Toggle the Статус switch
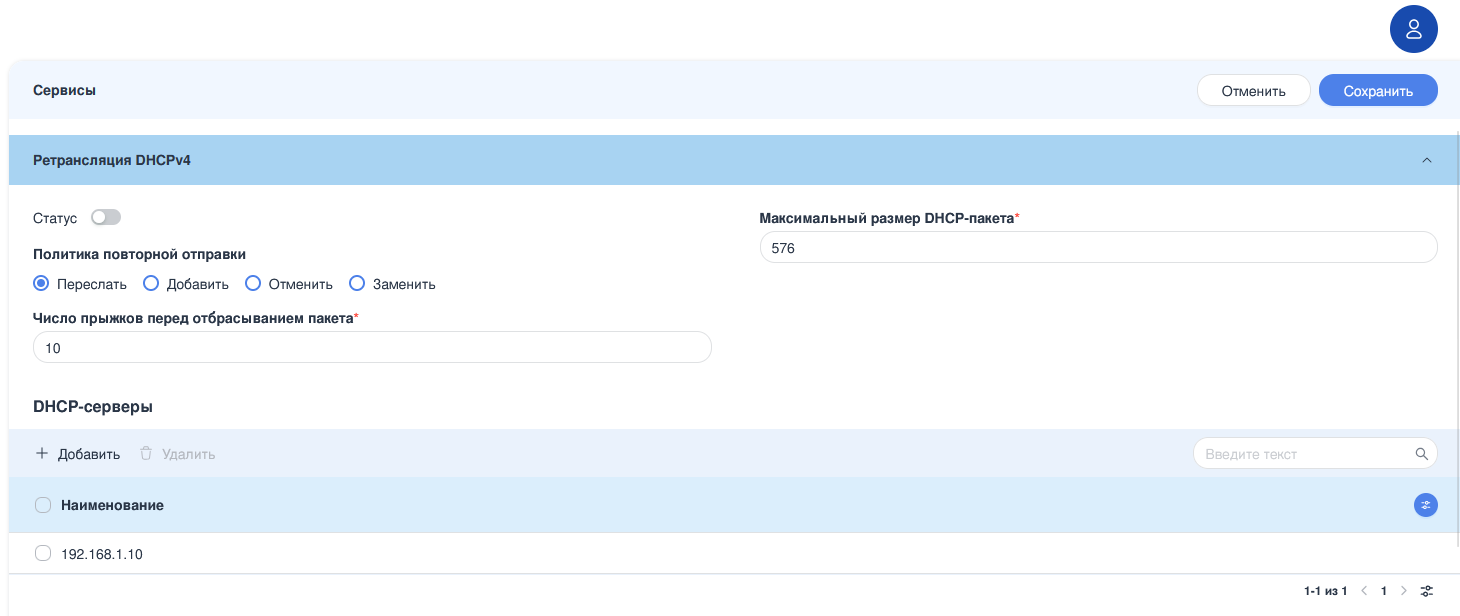Image resolution: width=1460 pixels, height=616 pixels. click(105, 217)
